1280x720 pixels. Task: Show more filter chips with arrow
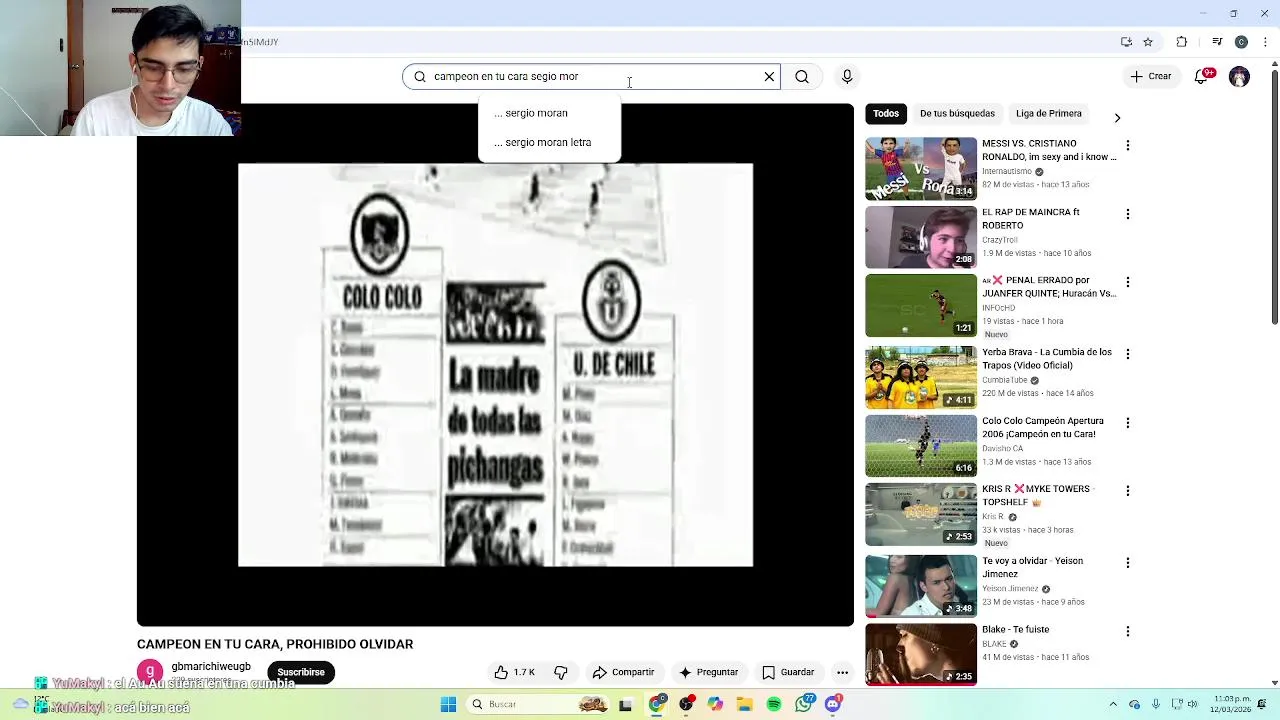[1117, 118]
